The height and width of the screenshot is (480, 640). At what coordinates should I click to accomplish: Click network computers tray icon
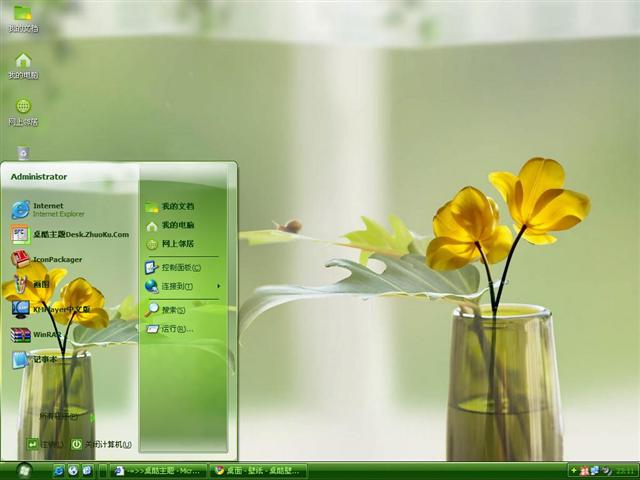595,471
